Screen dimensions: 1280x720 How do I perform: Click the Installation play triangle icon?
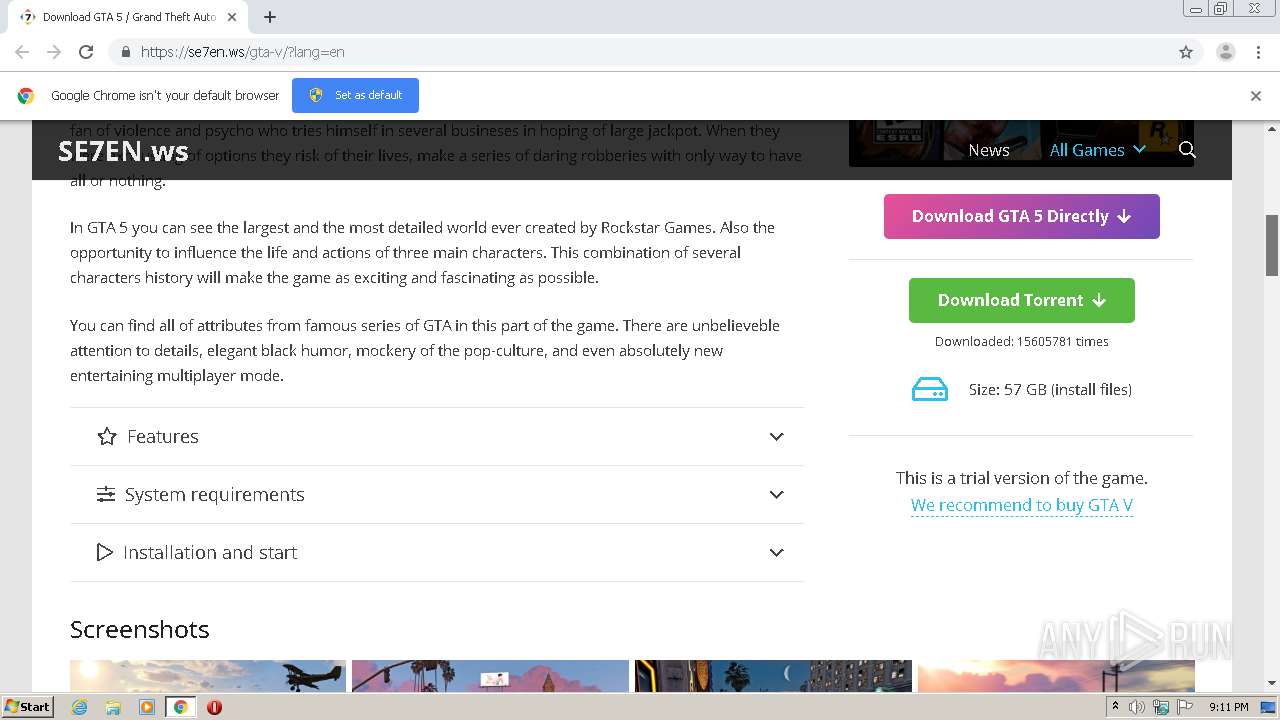click(x=104, y=552)
